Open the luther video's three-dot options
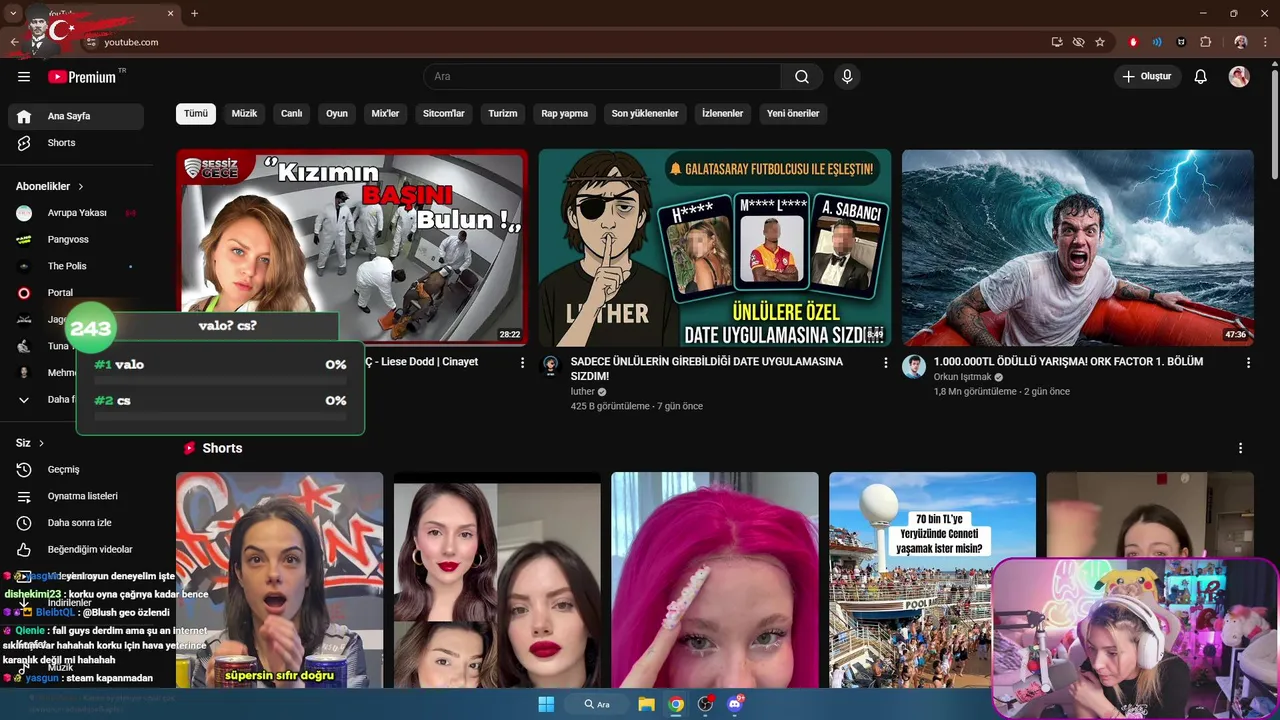1280x720 pixels. (x=885, y=363)
